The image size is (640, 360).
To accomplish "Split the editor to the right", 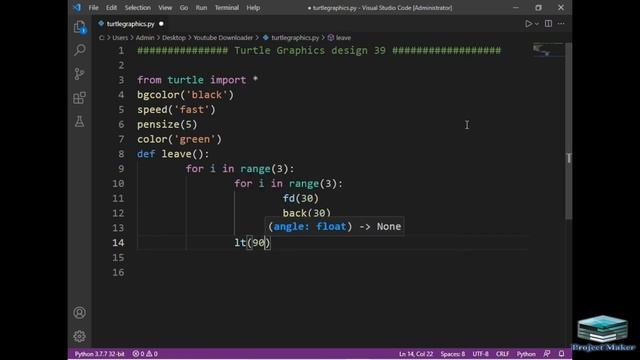I will click(549, 24).
